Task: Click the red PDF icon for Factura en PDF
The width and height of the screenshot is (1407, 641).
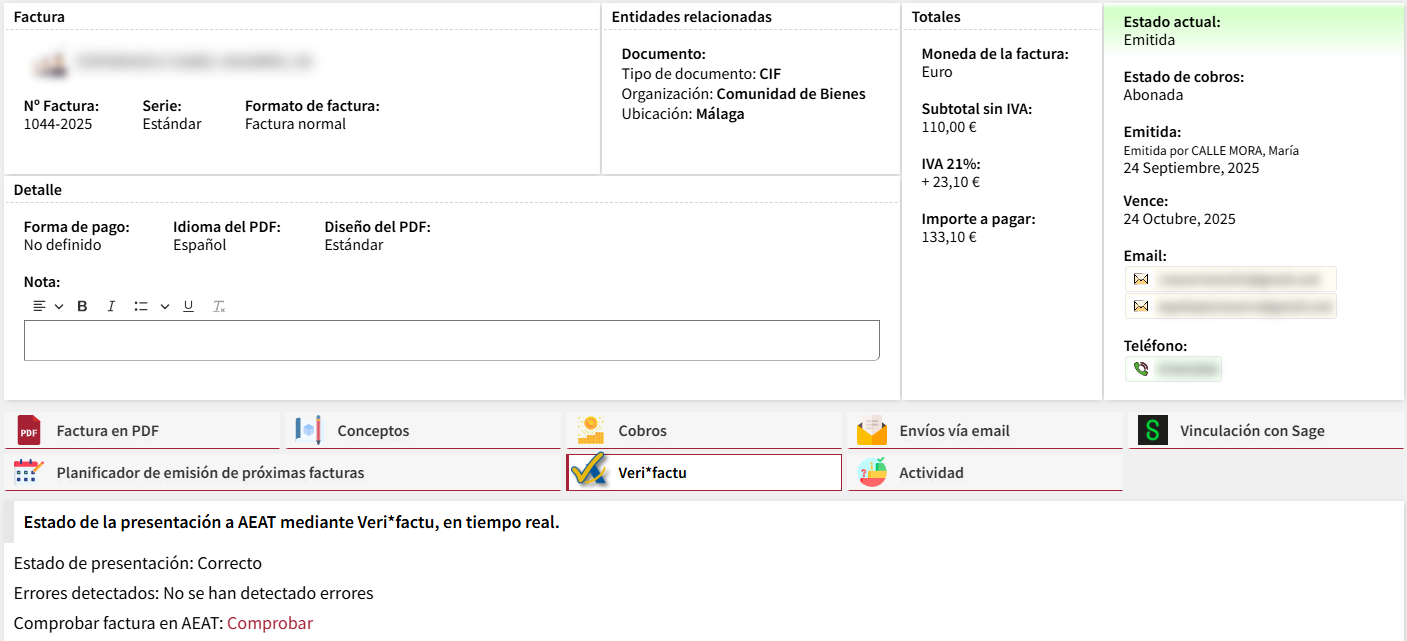Action: click(x=29, y=431)
